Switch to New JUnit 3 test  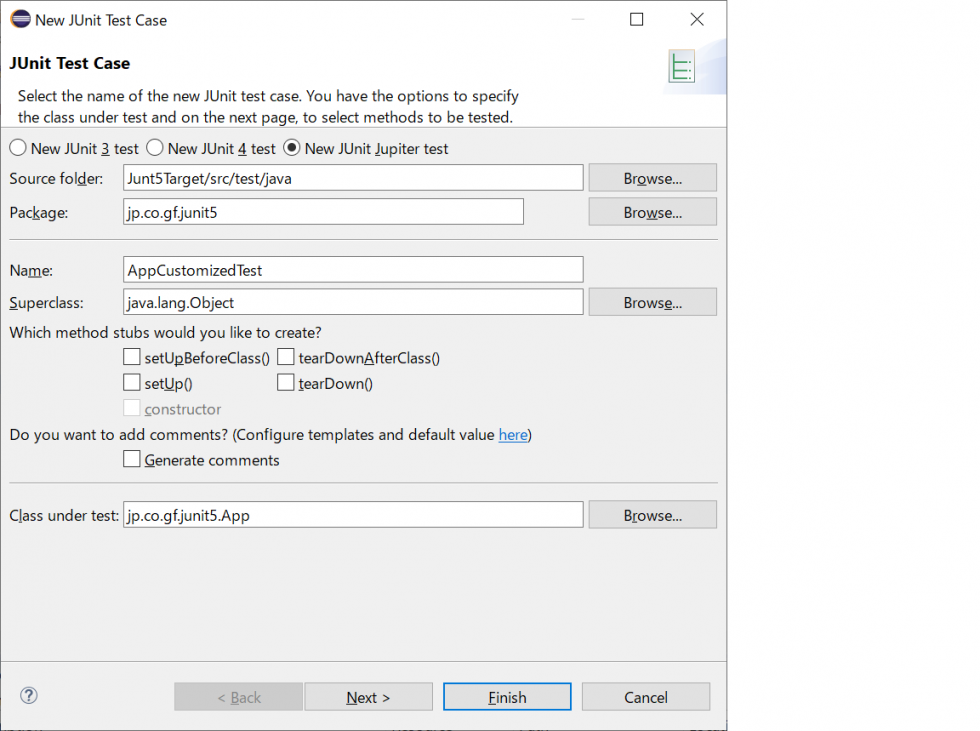[x=17, y=147]
